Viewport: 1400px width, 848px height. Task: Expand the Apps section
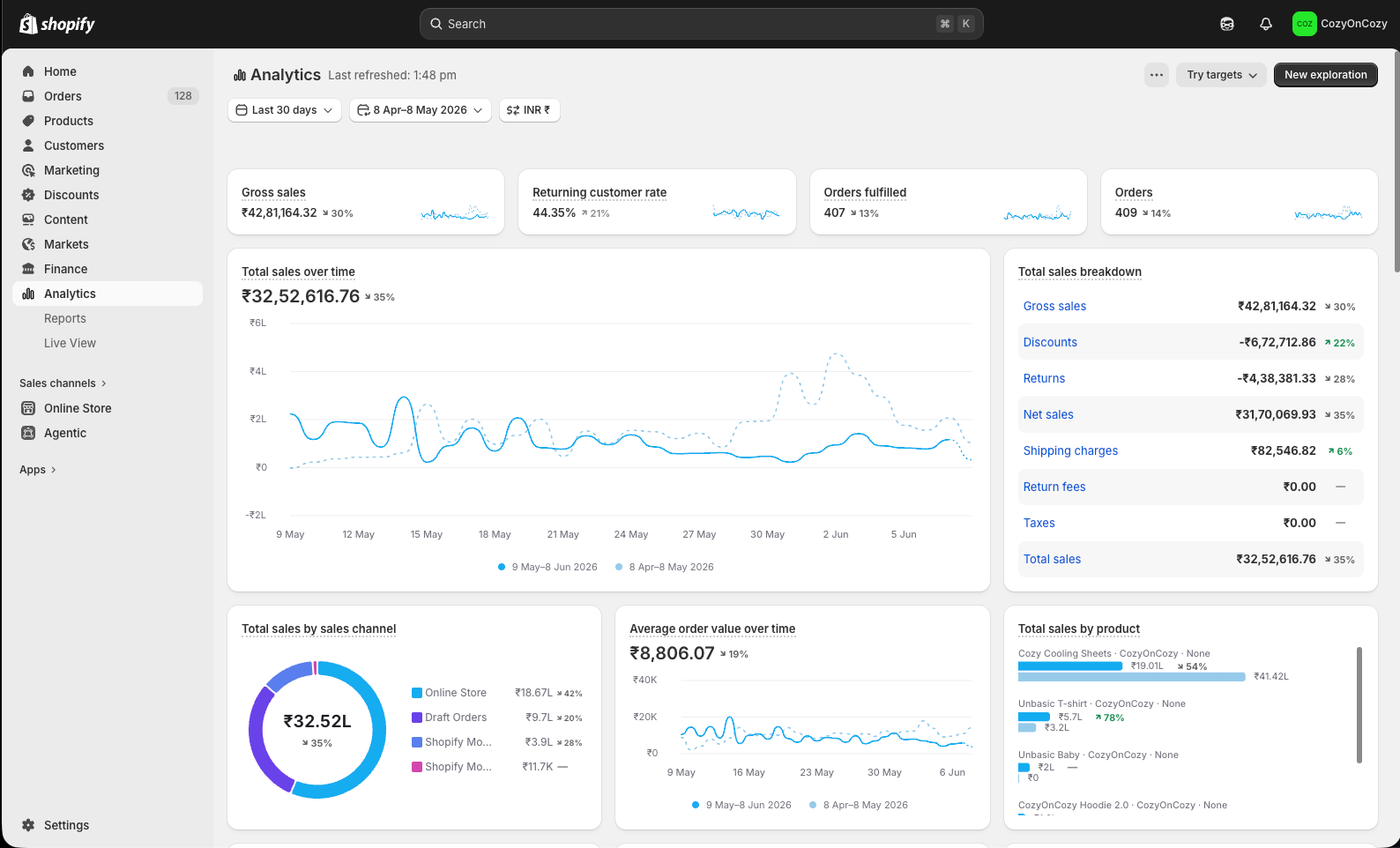pos(38,470)
